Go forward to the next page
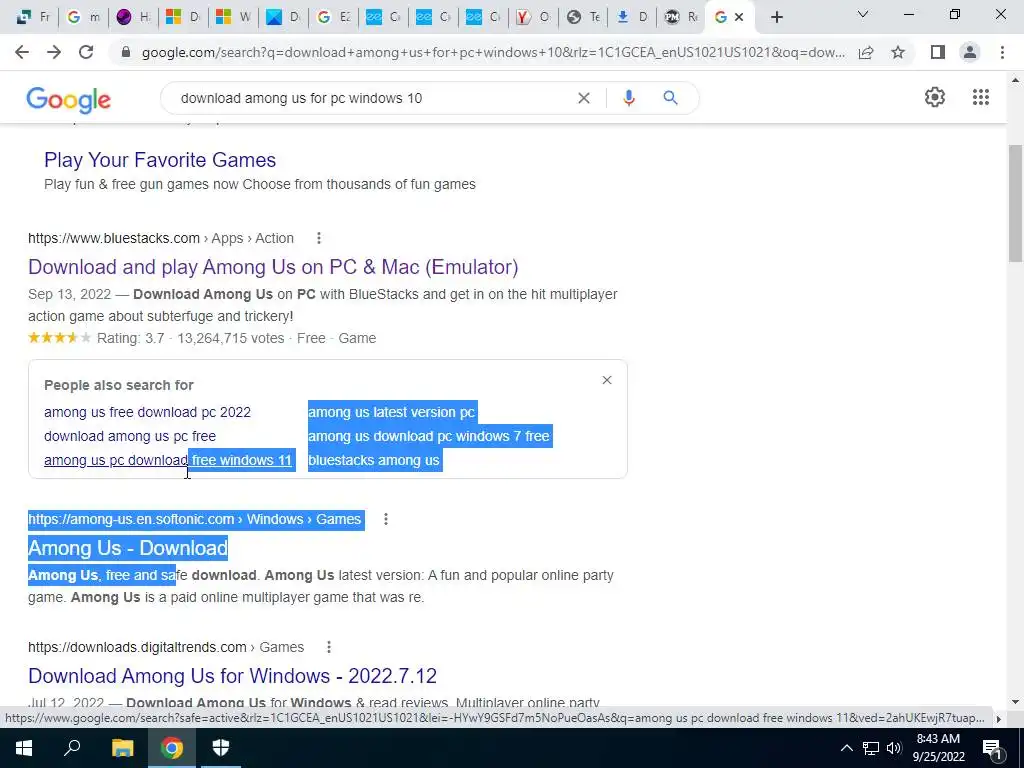The height and width of the screenshot is (768, 1024). (x=54, y=52)
